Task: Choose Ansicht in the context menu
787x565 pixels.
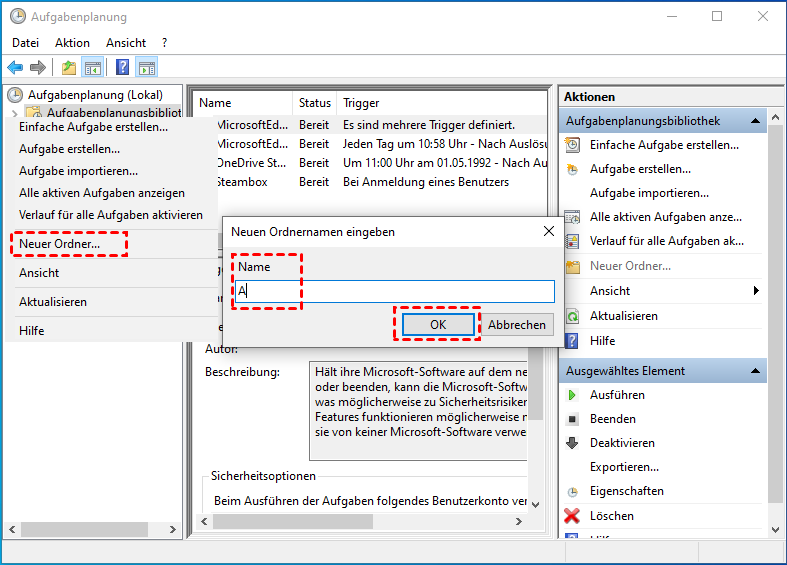Action: coord(39,273)
